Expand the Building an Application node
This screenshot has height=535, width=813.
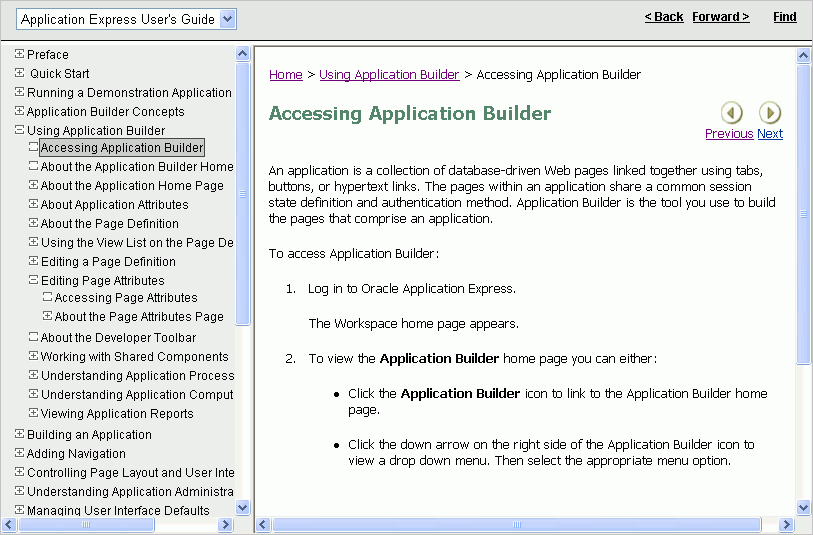[19, 435]
